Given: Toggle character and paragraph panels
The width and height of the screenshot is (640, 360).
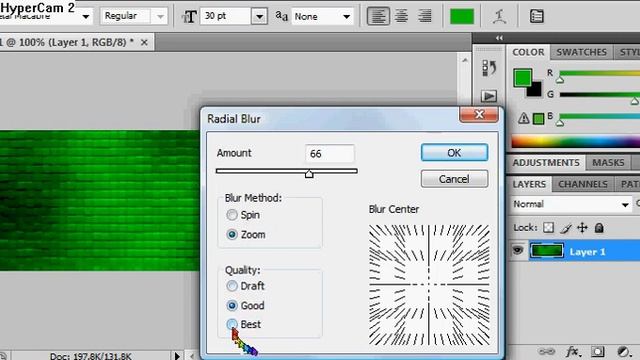Looking at the screenshot, I should 536,16.
